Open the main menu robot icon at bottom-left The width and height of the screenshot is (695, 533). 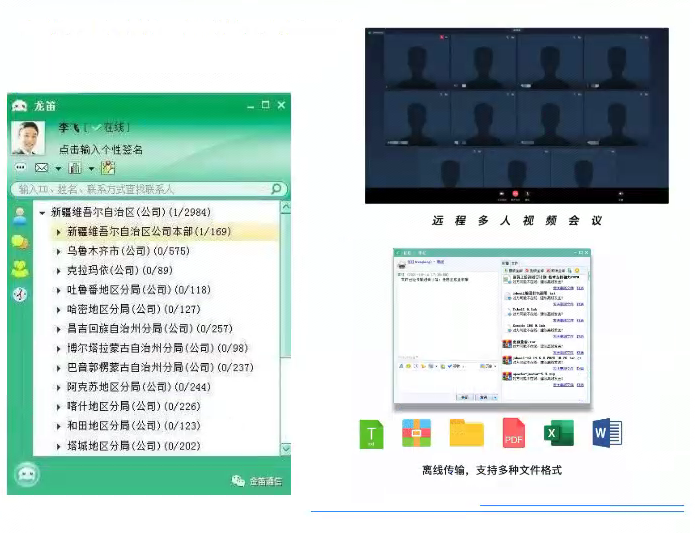(26, 476)
